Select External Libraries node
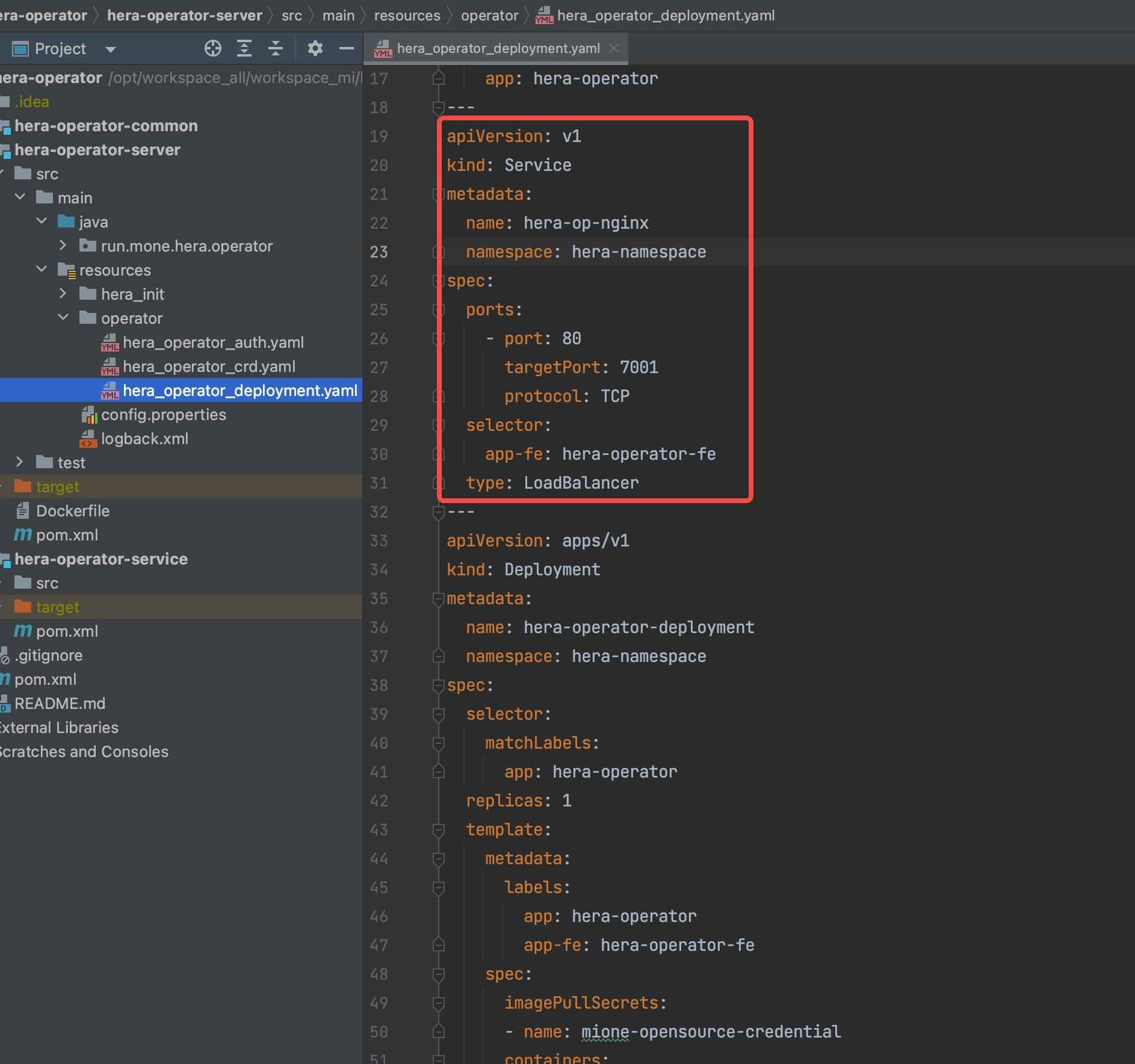The height and width of the screenshot is (1064, 1135). [58, 728]
